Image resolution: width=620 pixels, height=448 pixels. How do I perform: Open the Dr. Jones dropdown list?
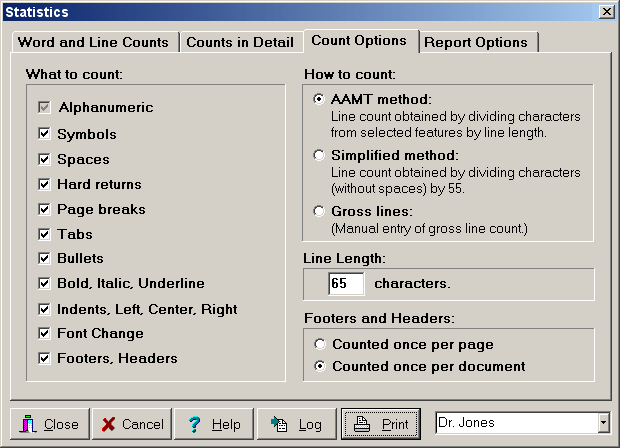603,423
